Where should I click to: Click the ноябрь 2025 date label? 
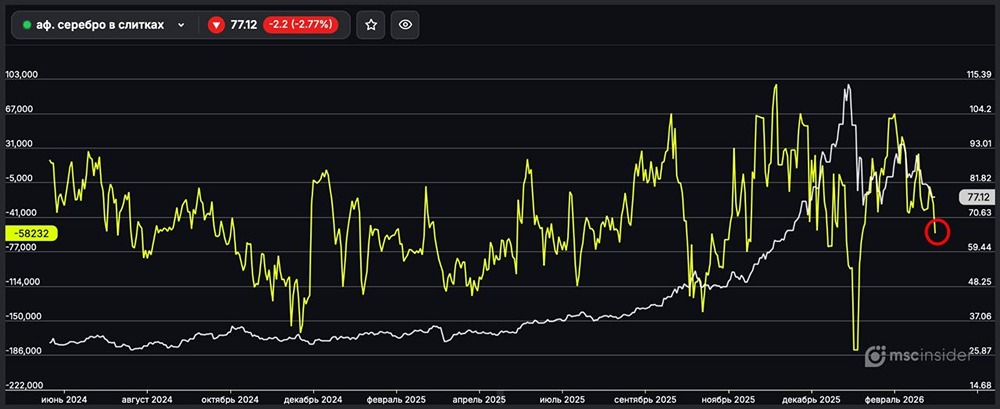click(x=730, y=400)
